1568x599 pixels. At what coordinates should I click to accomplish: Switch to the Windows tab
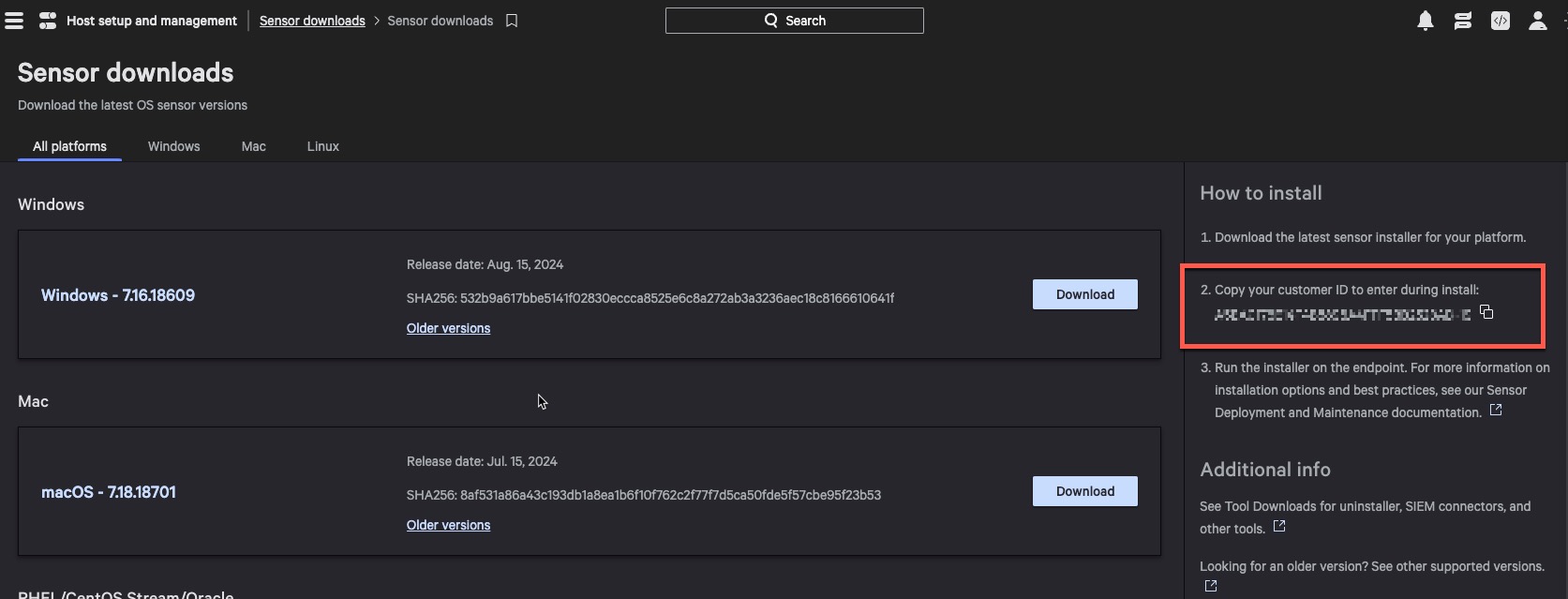pyautogui.click(x=173, y=146)
